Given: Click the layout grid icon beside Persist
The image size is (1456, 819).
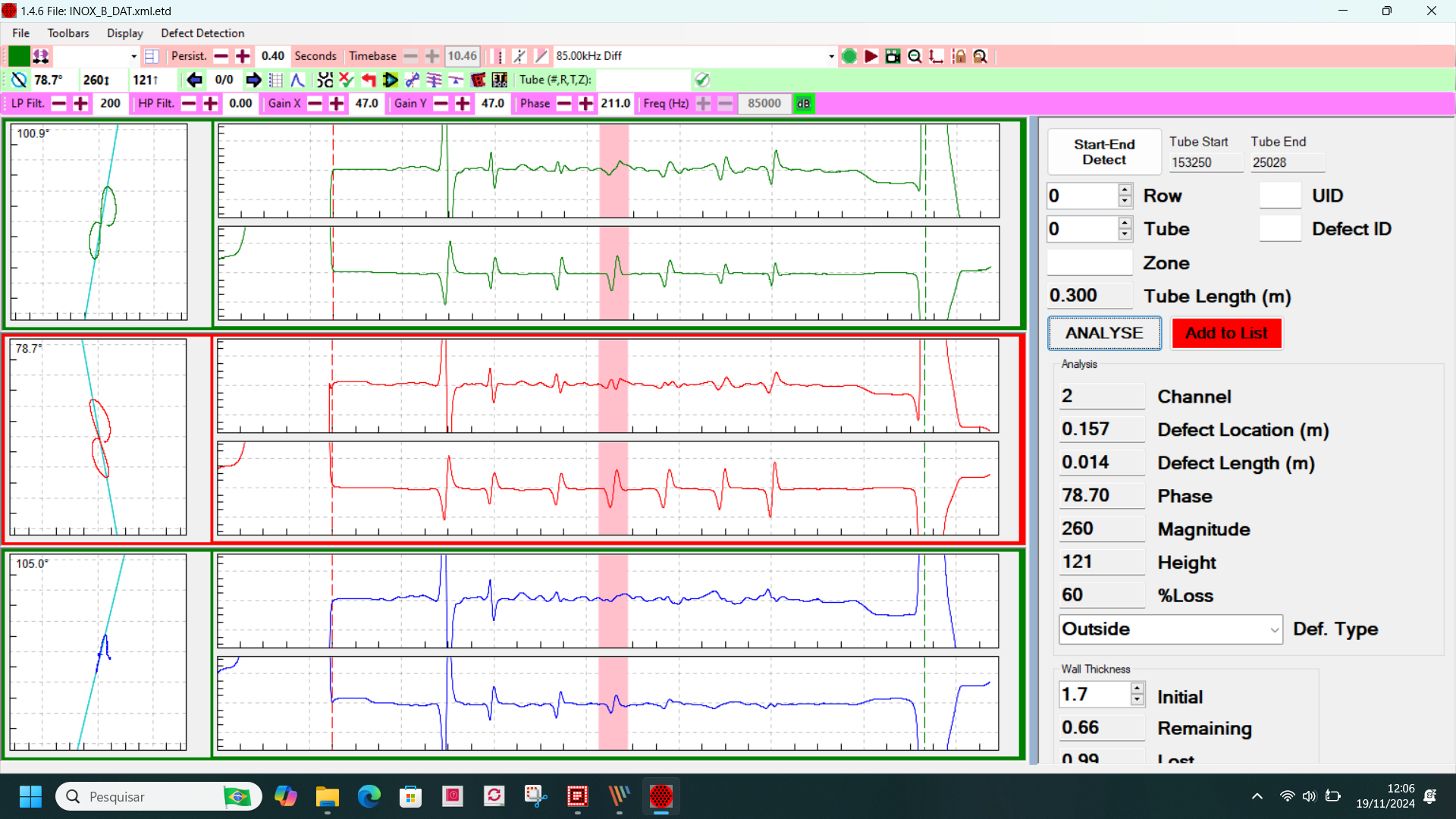Looking at the screenshot, I should coord(152,56).
